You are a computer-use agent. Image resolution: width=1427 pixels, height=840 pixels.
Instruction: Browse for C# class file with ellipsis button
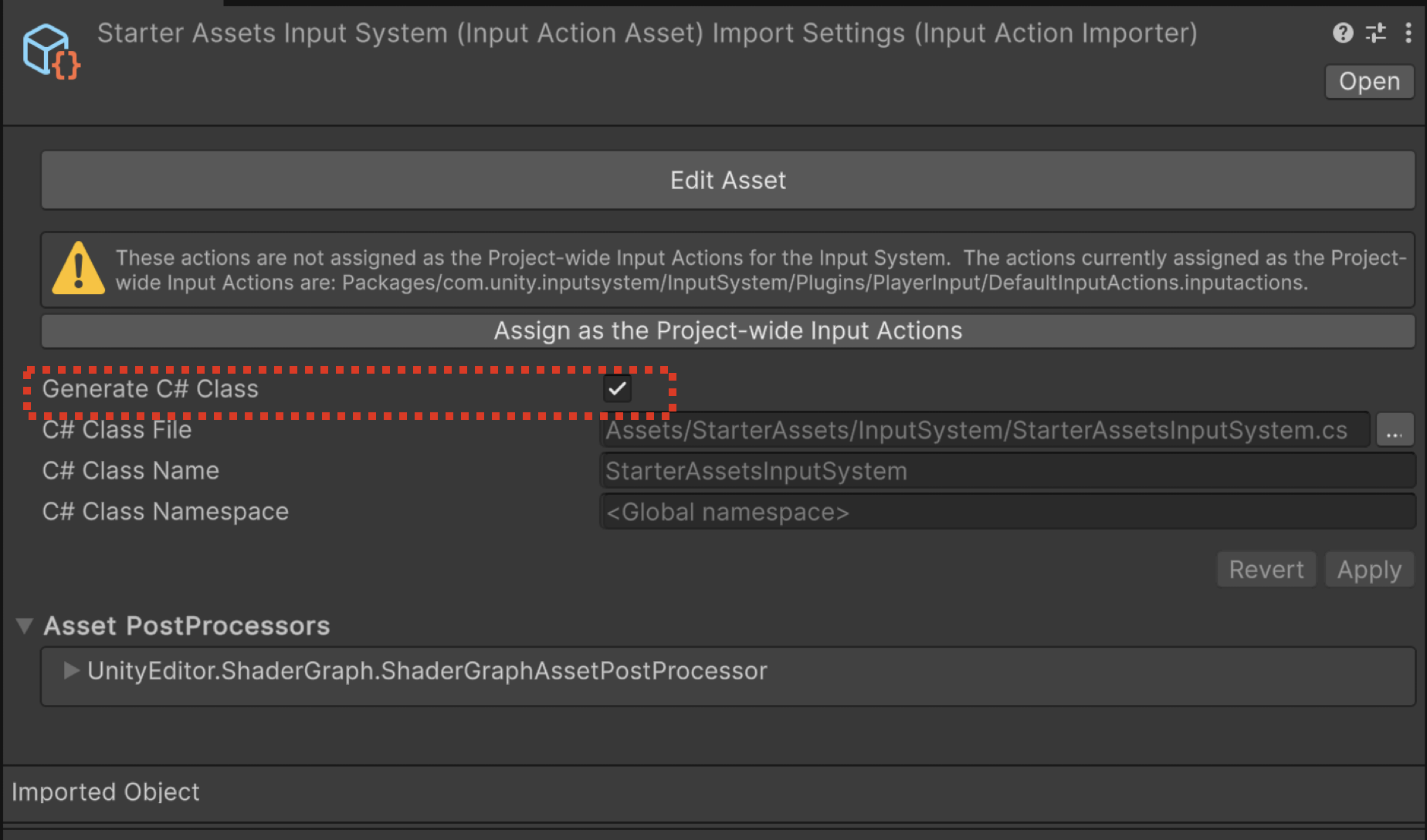click(1395, 430)
